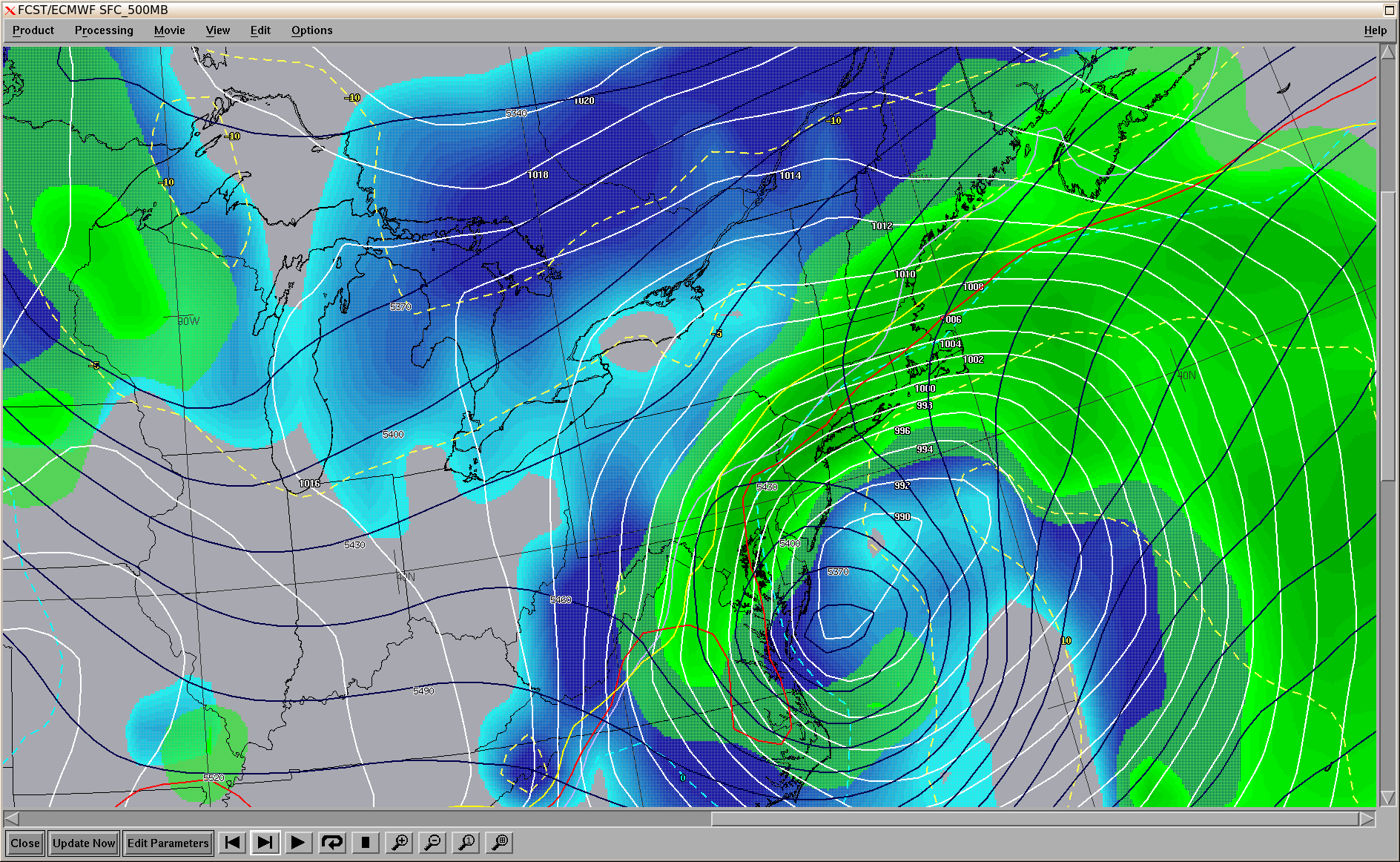Click the Close button

[x=25, y=843]
